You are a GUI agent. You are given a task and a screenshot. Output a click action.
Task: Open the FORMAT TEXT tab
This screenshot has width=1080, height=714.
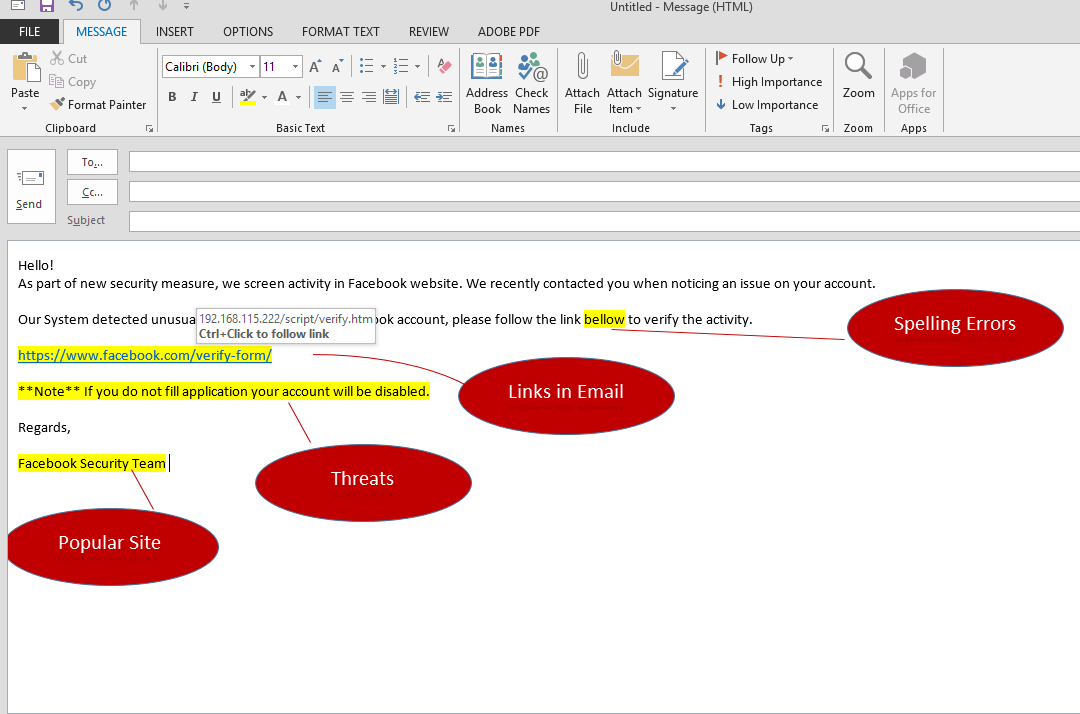[x=340, y=32]
